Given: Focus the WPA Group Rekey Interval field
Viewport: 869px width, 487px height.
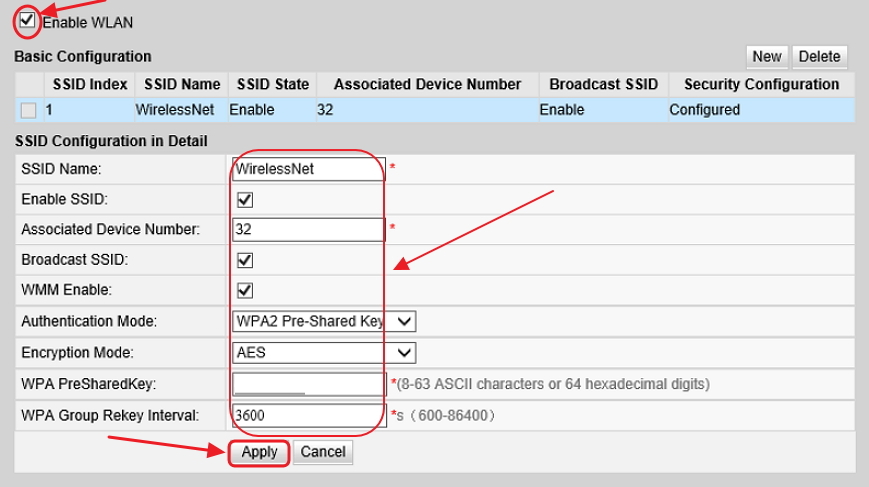Looking at the screenshot, I should [309, 416].
